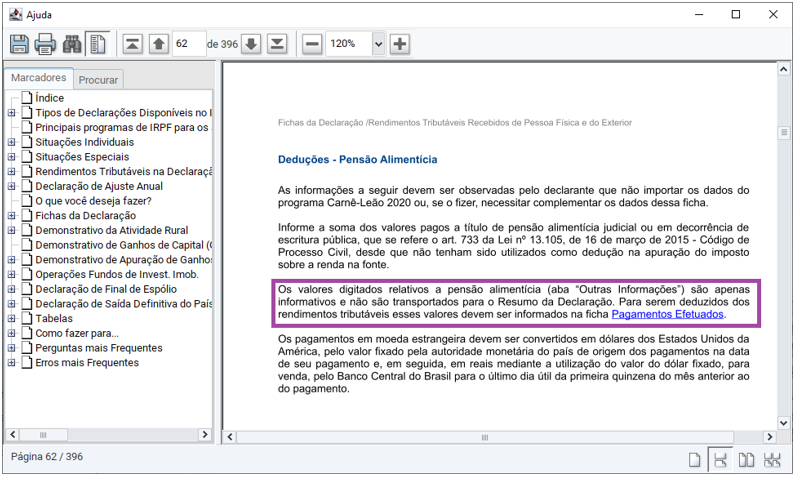Image resolution: width=797 pixels, height=478 pixels.
Task: Click the document vertical scrollbar thumb
Action: (784, 133)
